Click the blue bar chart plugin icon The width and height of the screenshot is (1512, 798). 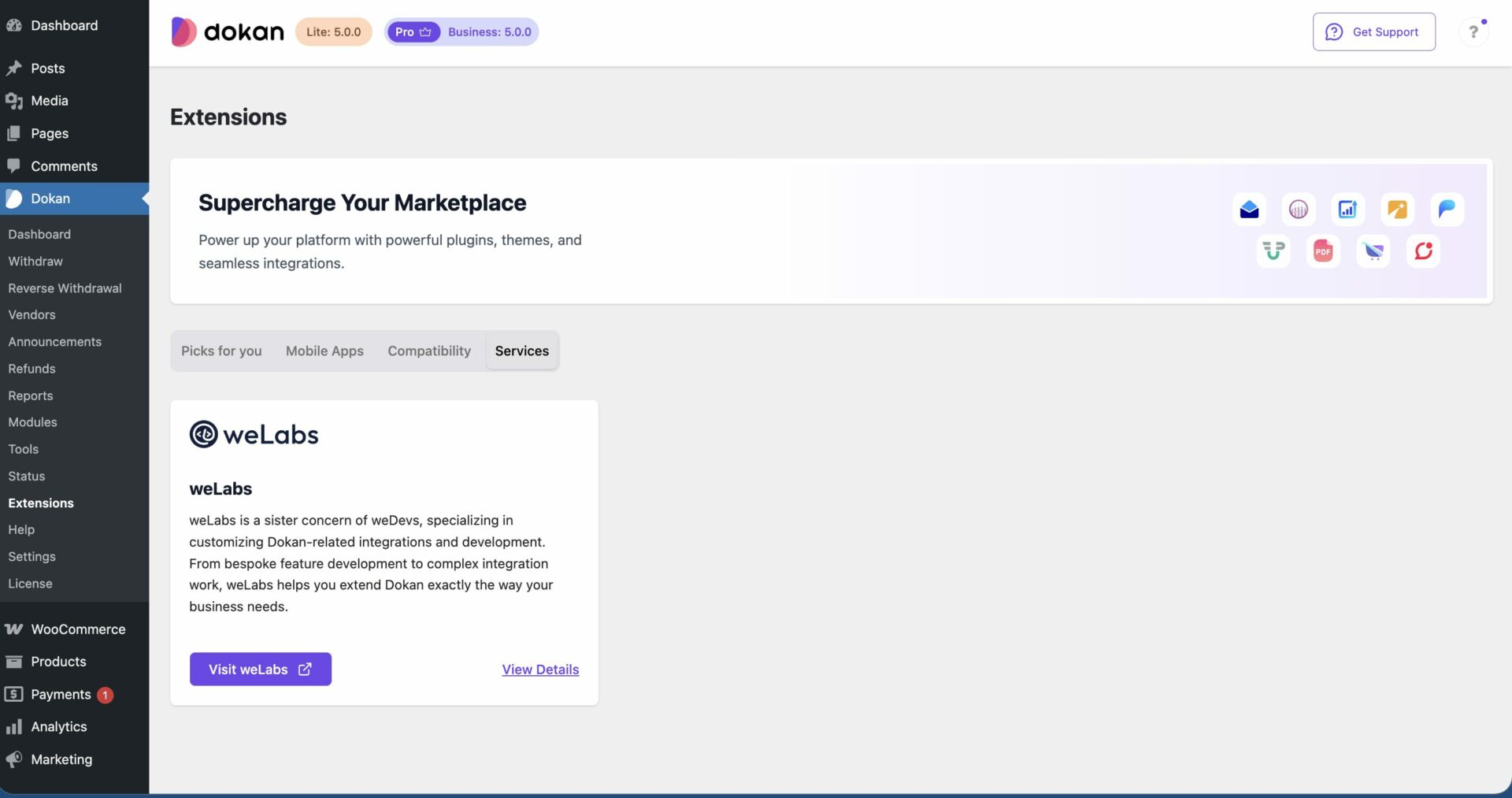pyautogui.click(x=1347, y=210)
